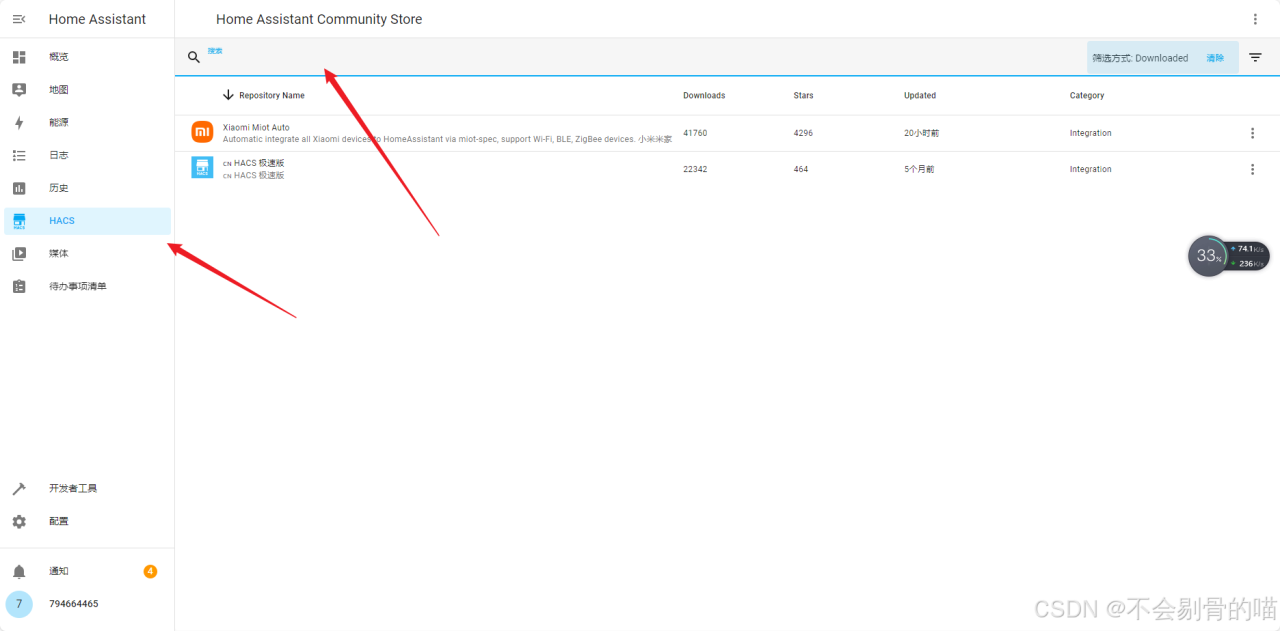Image resolution: width=1280 pixels, height=631 pixels.
Task: Open 开发者工具 hammer icon
Action: click(x=19, y=489)
